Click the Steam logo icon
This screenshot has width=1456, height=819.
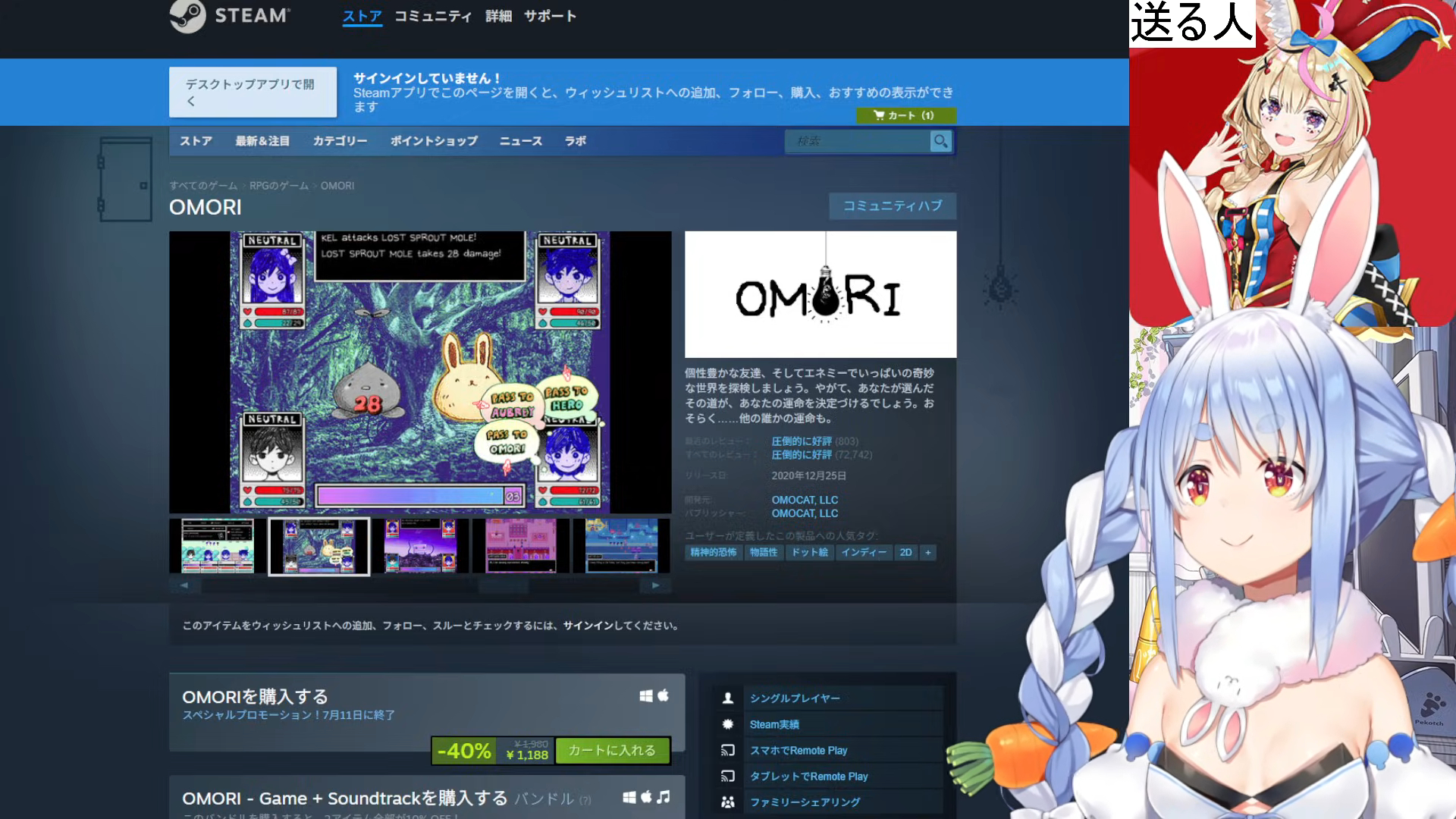pos(187,16)
